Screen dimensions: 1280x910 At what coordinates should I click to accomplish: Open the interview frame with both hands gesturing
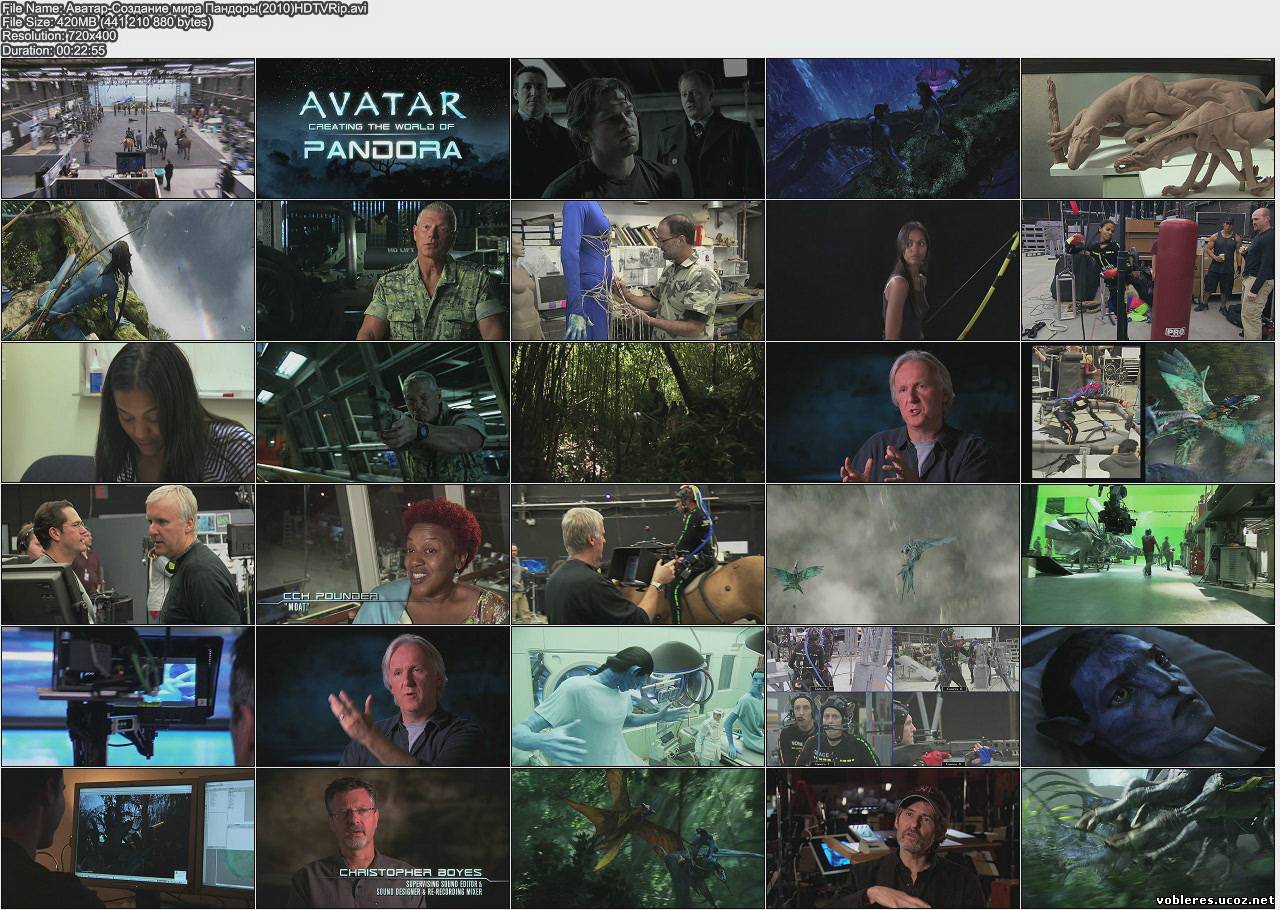(x=893, y=412)
